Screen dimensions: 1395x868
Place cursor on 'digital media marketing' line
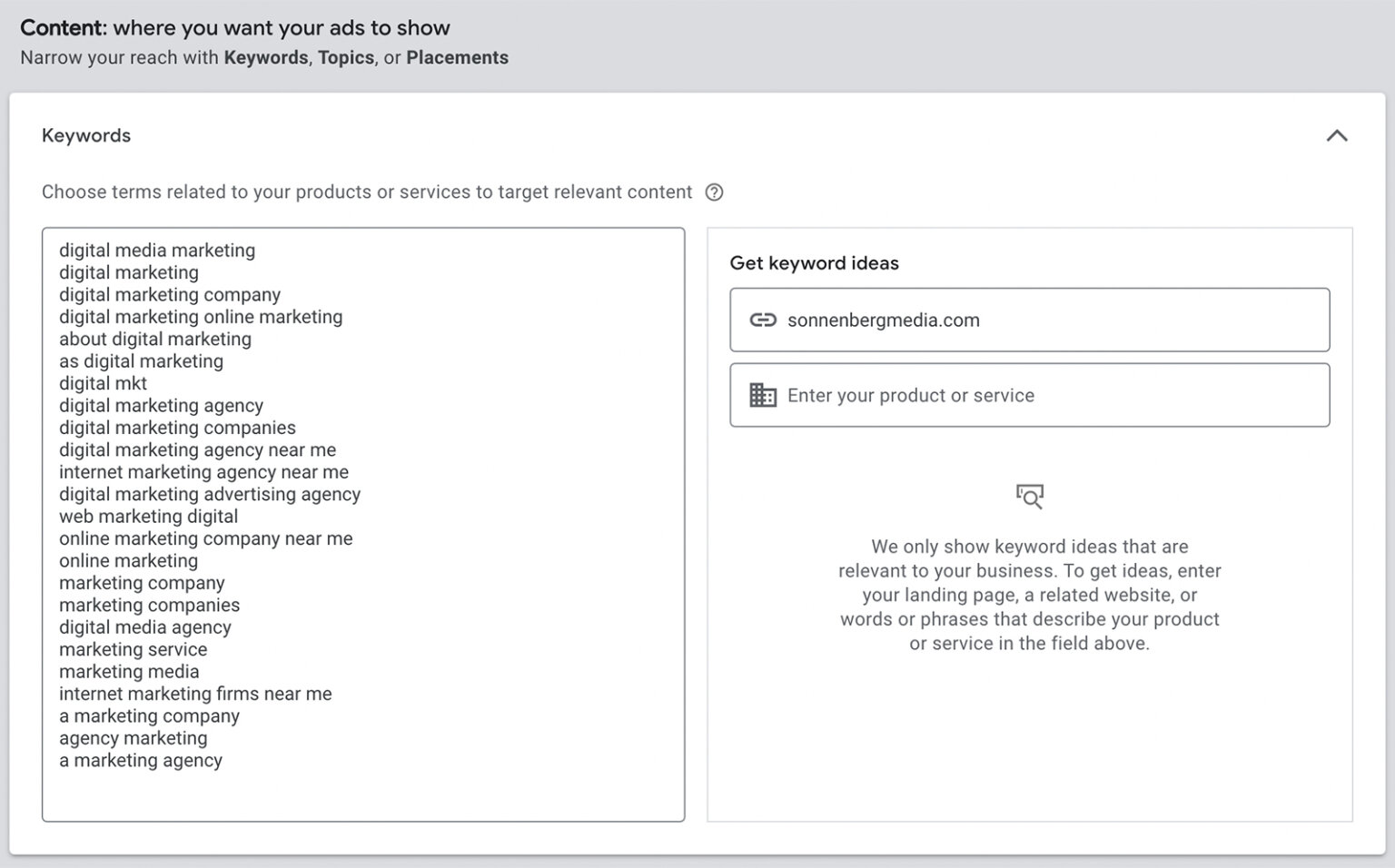[x=157, y=251]
